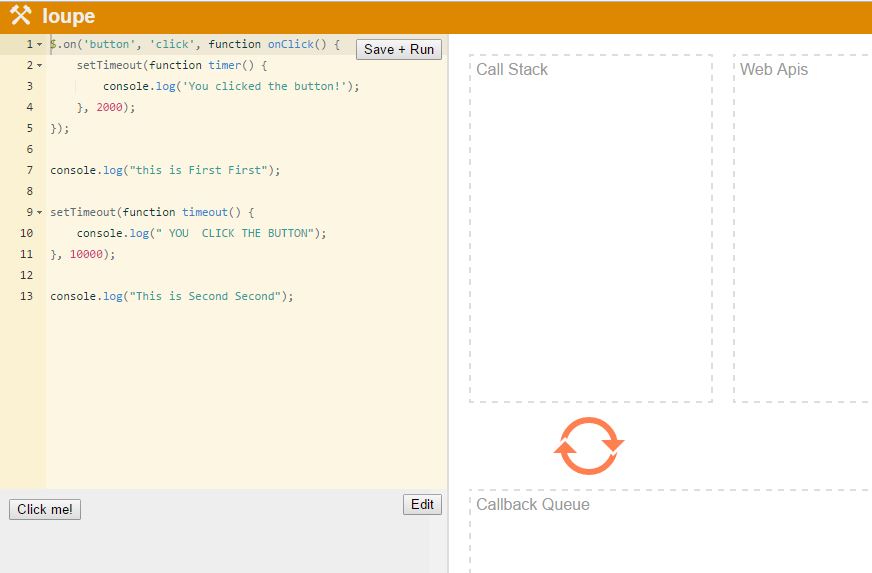
Task: Click the 10000 delay value
Action: (x=86, y=254)
